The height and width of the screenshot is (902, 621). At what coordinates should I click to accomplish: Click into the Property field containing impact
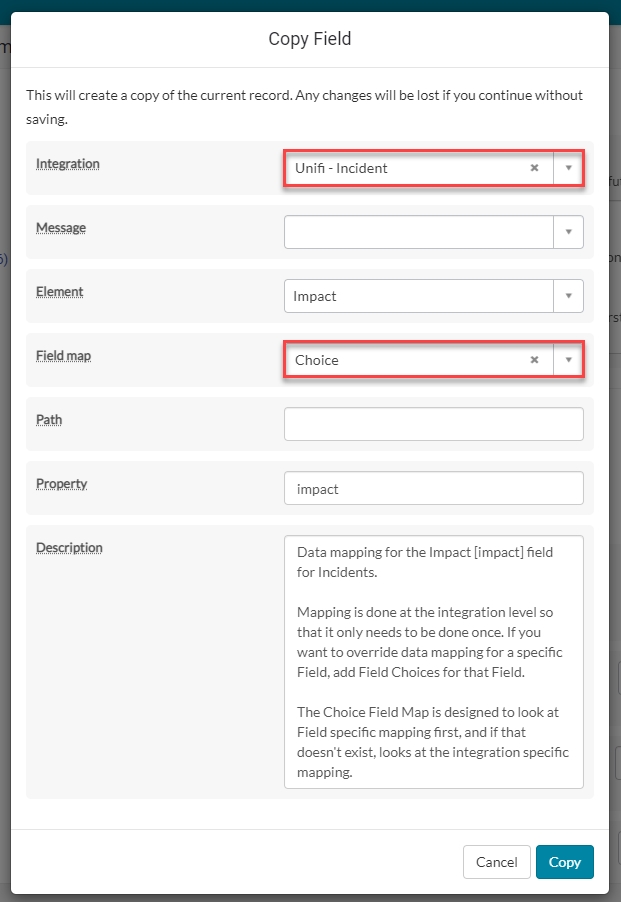point(433,488)
